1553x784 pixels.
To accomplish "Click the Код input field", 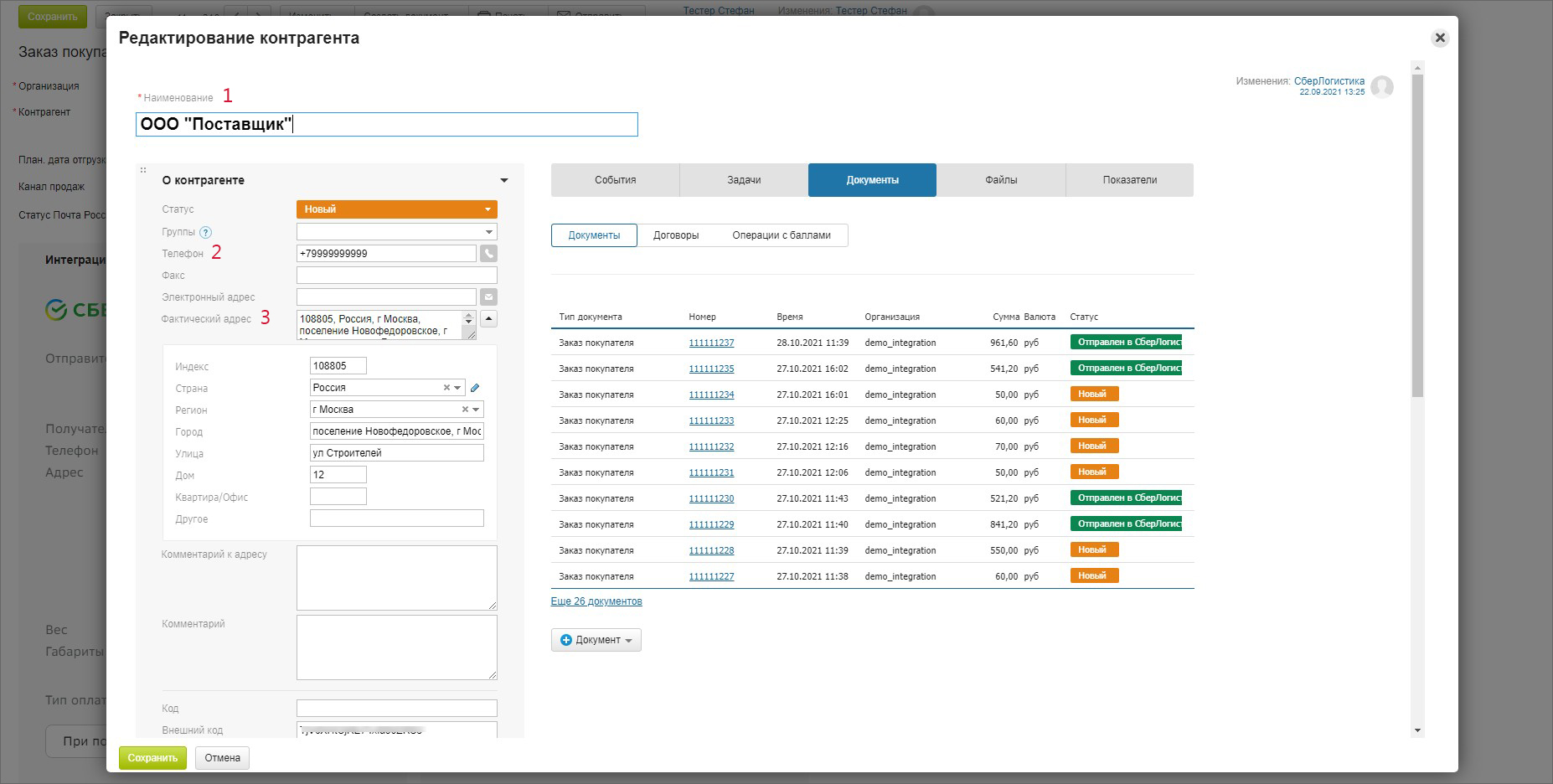I will pos(397,708).
